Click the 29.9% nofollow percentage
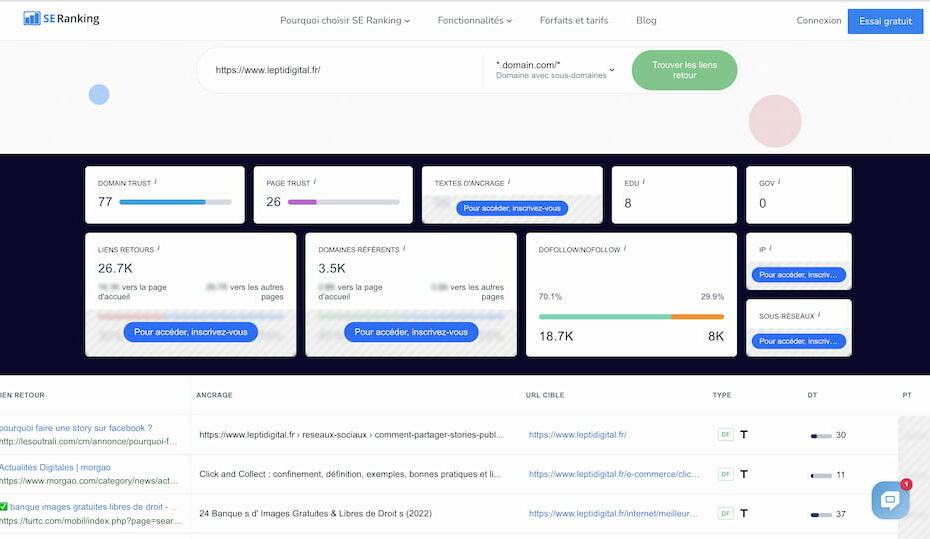 712,296
